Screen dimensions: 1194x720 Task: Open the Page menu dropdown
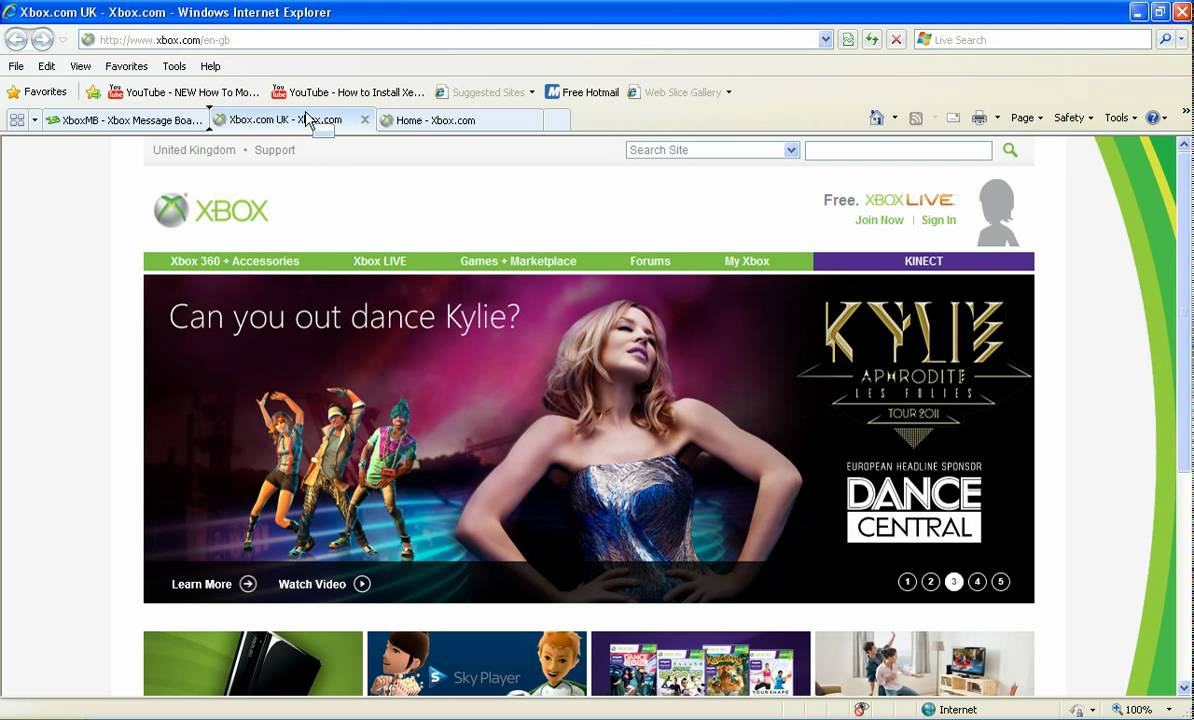(1026, 118)
